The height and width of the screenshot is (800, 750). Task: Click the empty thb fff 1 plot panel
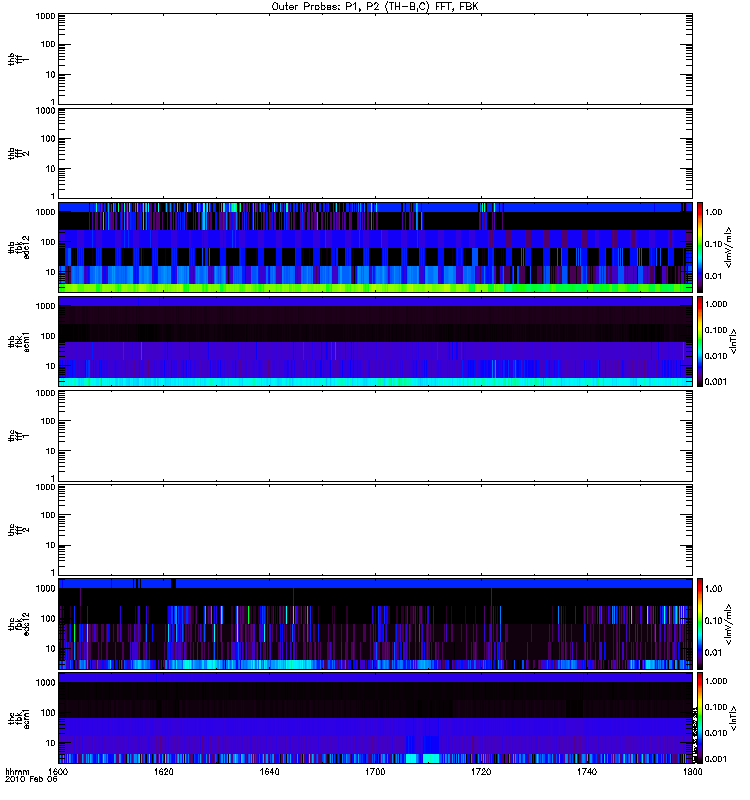pos(375,59)
